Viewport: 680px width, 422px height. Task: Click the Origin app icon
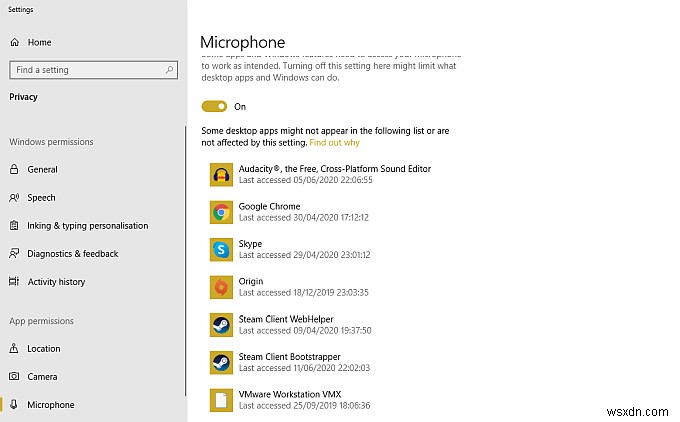click(x=221, y=287)
